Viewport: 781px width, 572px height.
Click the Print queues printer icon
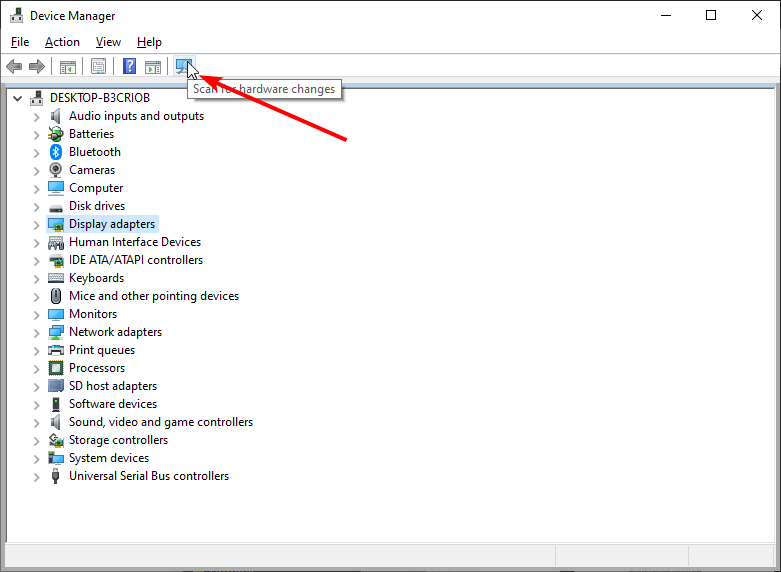(56, 350)
